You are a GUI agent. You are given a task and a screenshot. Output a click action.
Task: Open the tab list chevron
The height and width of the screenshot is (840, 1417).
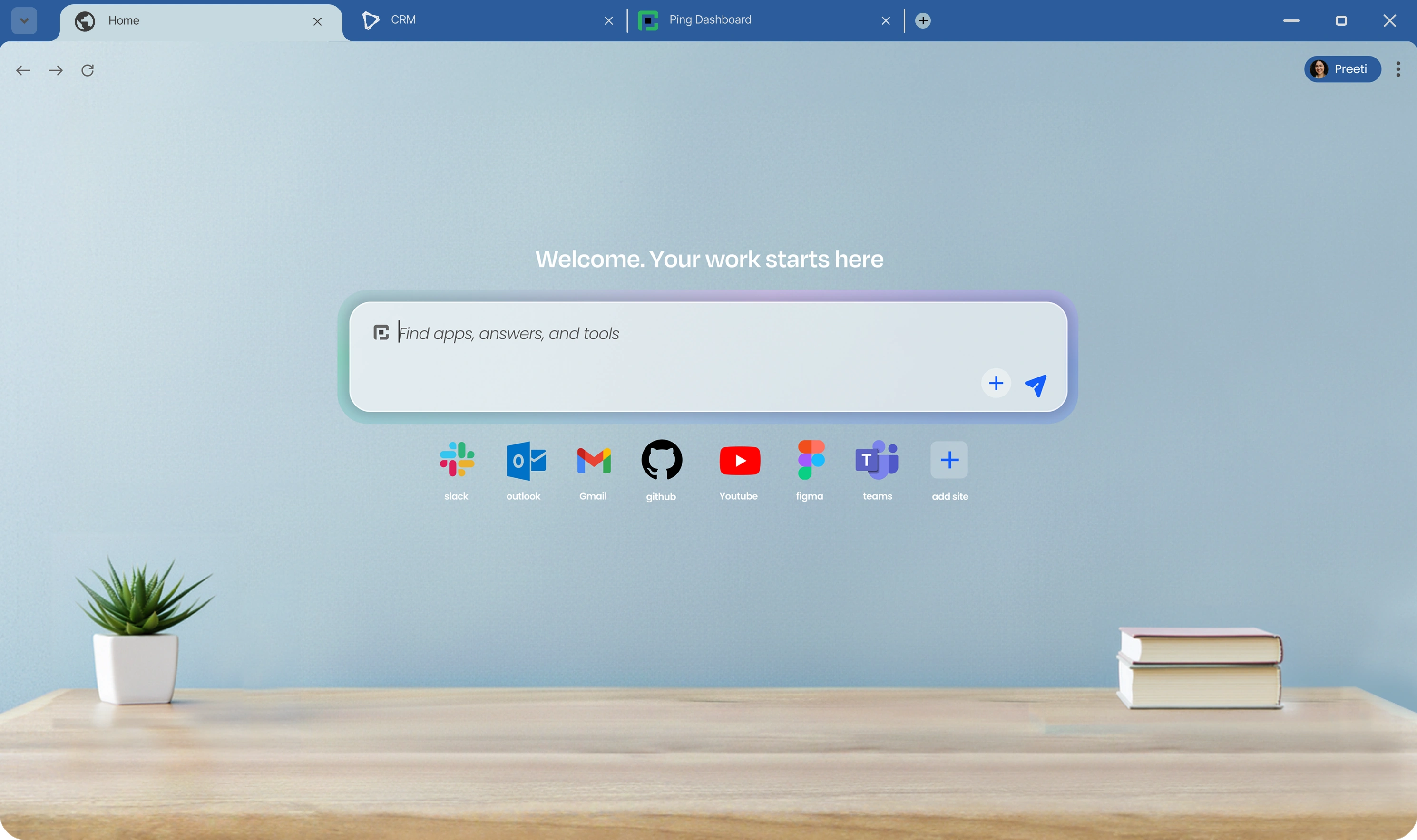coord(23,20)
